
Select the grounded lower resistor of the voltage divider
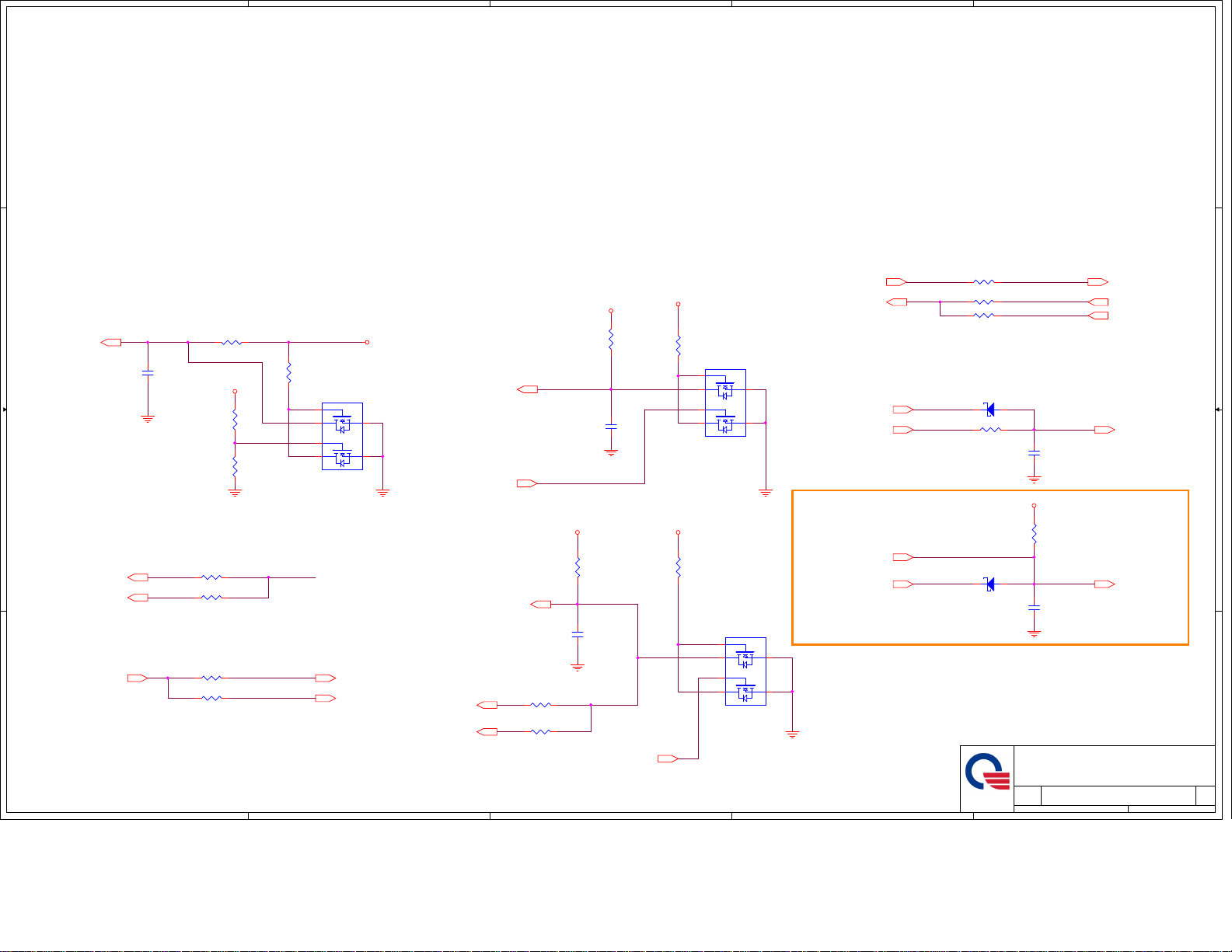point(235,468)
